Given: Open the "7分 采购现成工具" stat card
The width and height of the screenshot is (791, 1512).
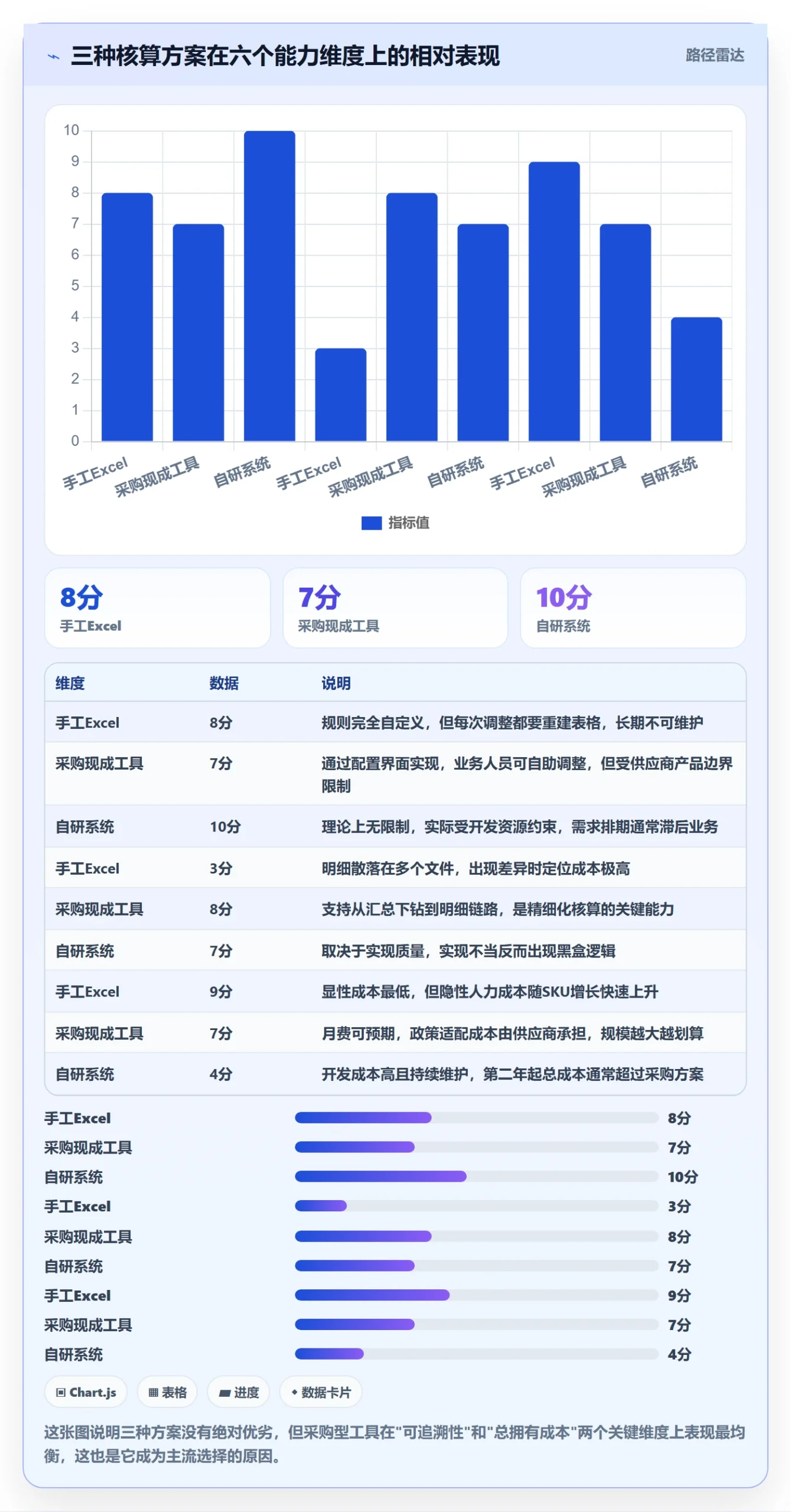Looking at the screenshot, I should coord(395,608).
